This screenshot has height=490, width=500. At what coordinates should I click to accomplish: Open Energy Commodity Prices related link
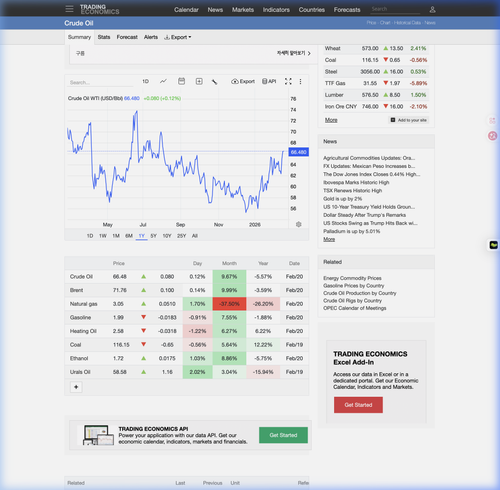point(352,278)
